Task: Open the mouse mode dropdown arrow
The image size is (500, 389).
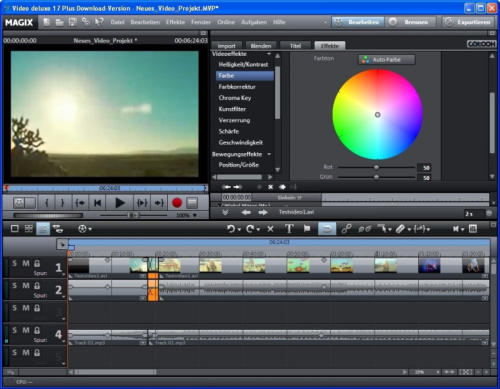Action: tap(390, 230)
